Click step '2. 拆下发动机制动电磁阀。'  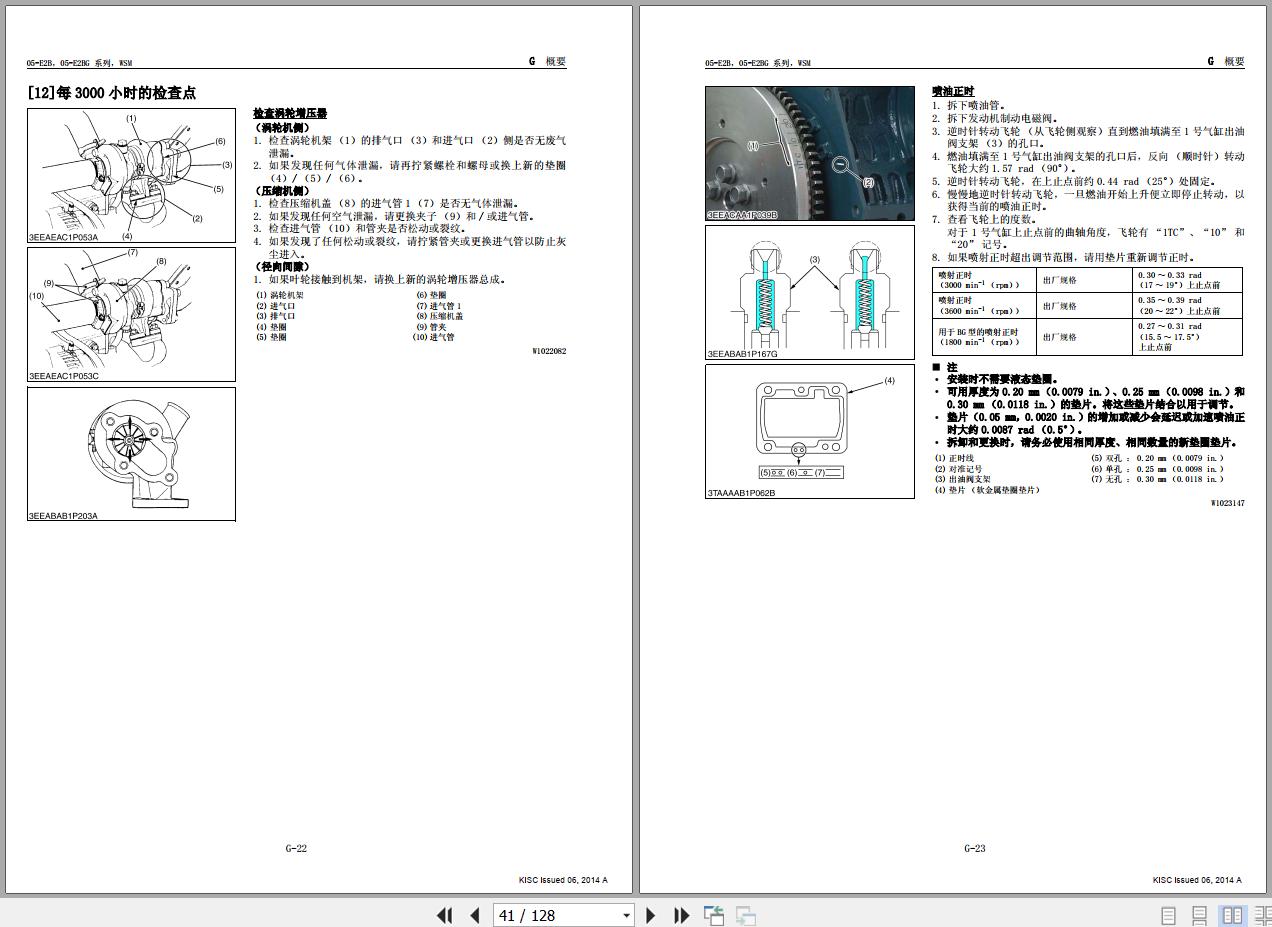pyautogui.click(x=995, y=118)
